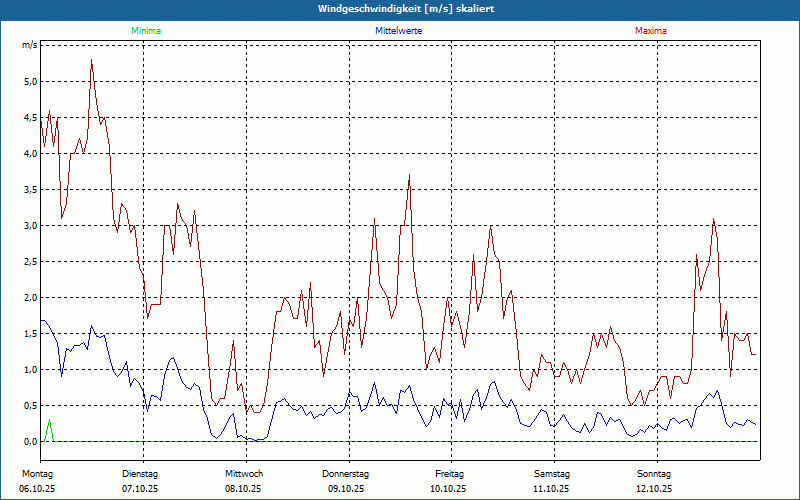Select the Sonntag 12.10.25 axis label
Image resolution: width=800 pixels, height=500 pixels.
(654, 481)
